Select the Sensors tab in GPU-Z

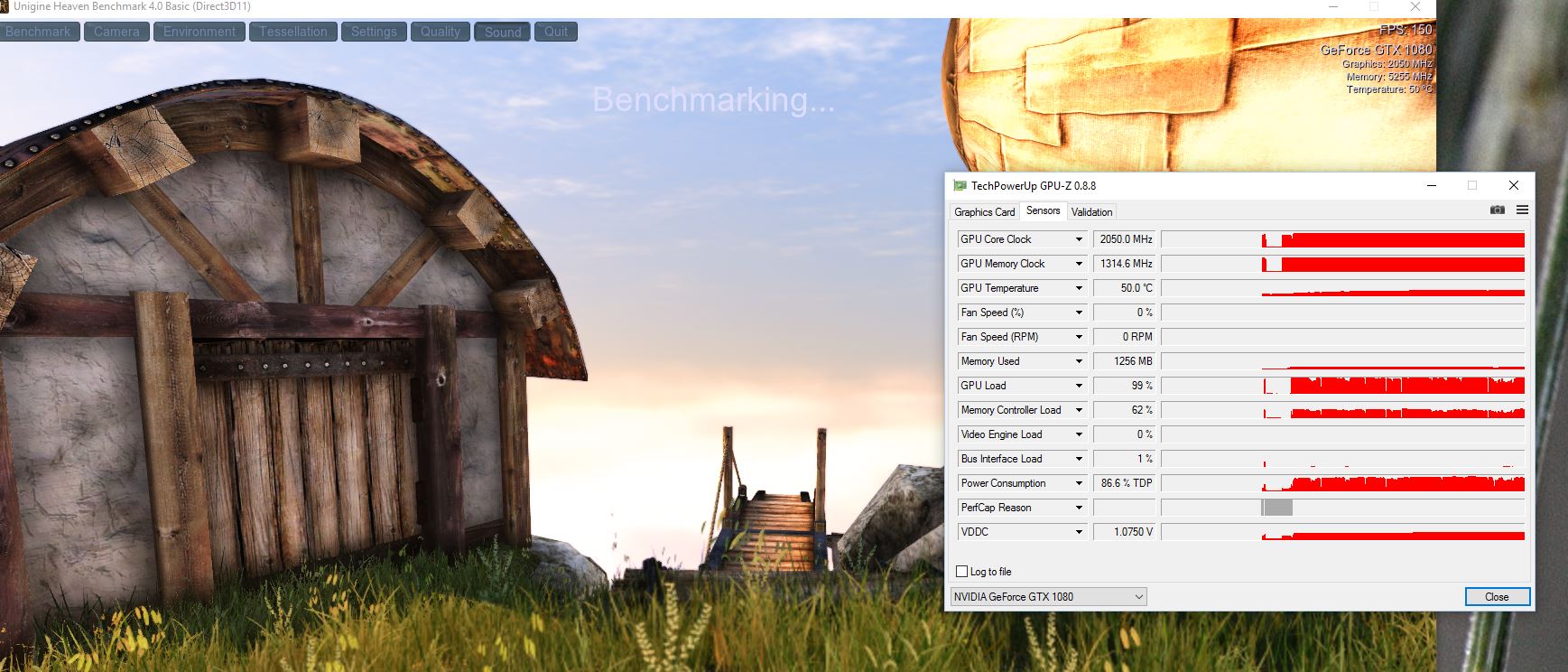click(1044, 210)
